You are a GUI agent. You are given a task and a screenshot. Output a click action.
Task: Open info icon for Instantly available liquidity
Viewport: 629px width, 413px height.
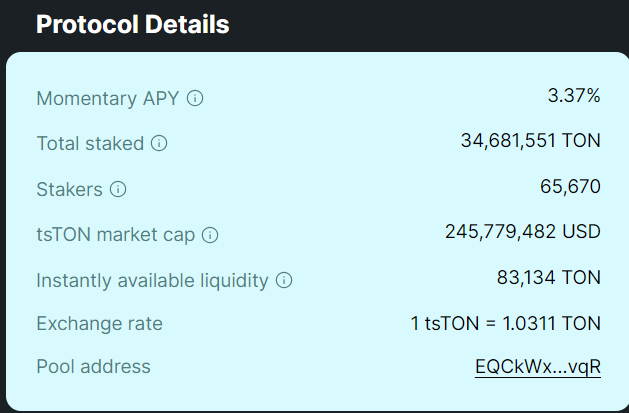(284, 280)
